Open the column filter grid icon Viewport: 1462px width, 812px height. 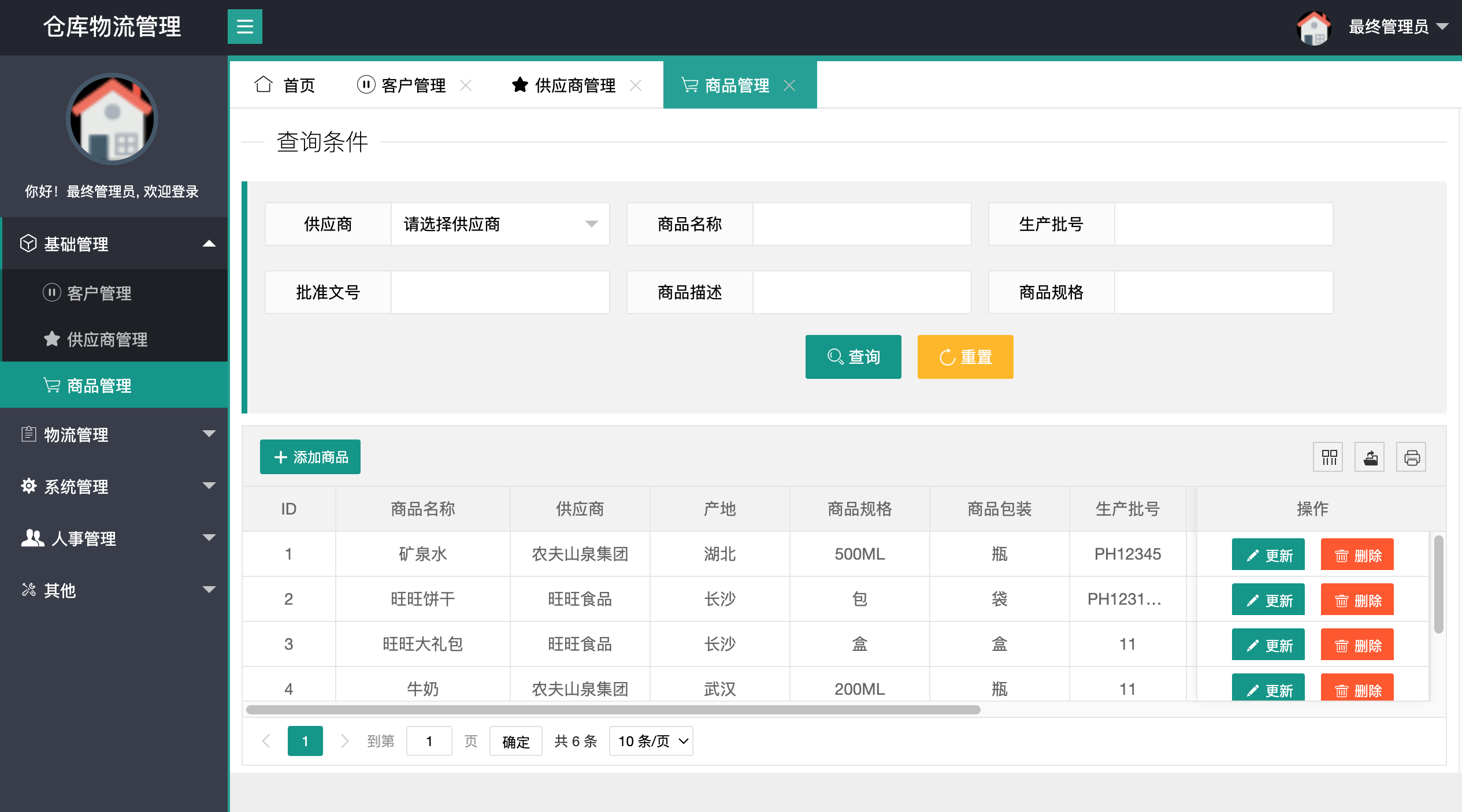[x=1328, y=457]
